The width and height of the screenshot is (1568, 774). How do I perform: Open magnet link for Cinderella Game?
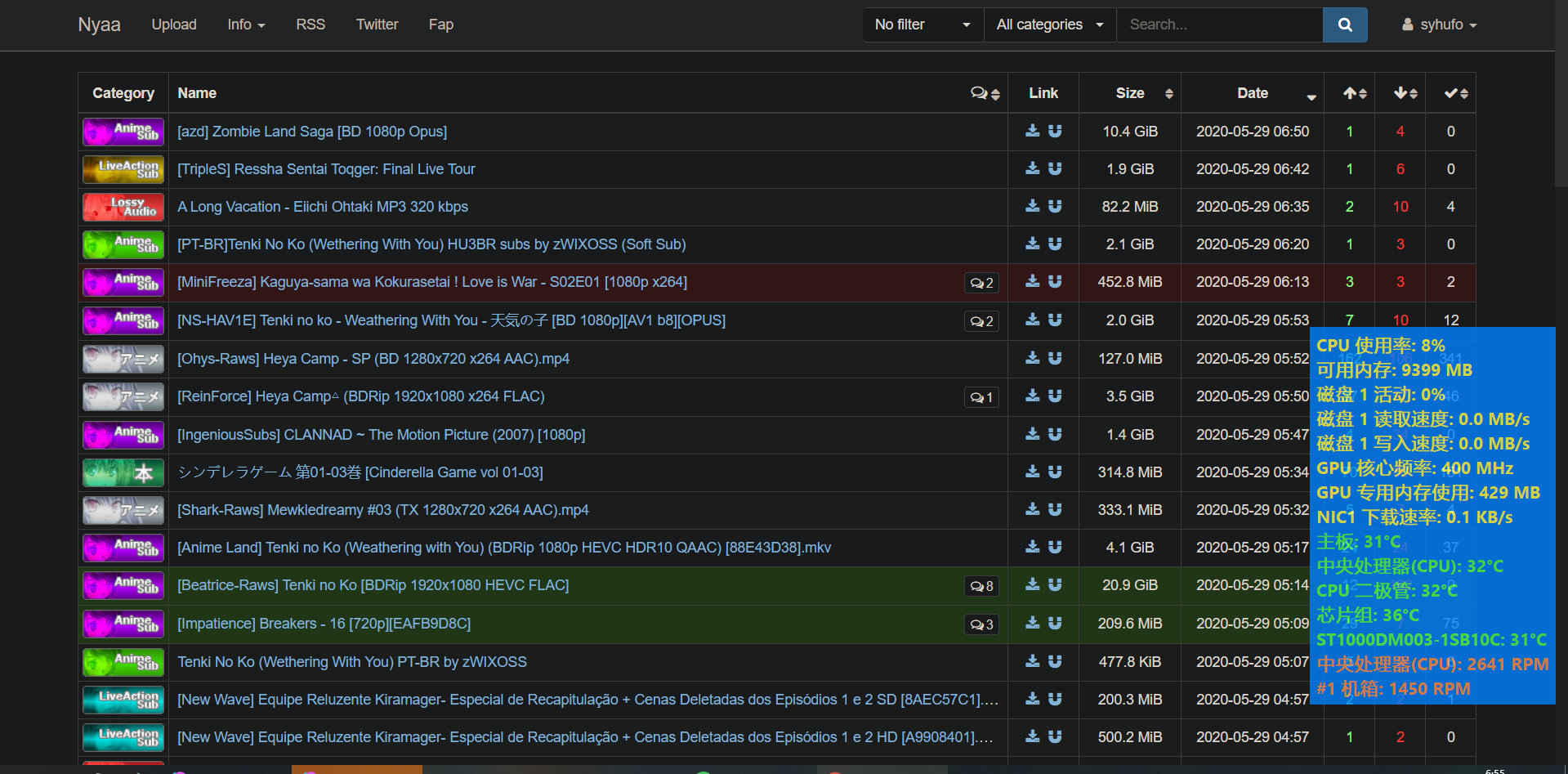pyautogui.click(x=1055, y=472)
